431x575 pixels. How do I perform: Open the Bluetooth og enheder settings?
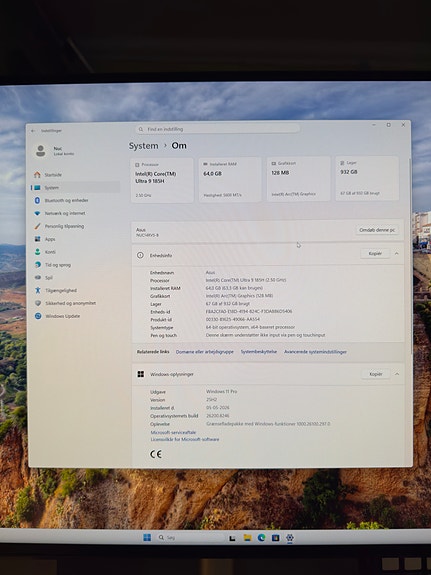tap(62, 200)
